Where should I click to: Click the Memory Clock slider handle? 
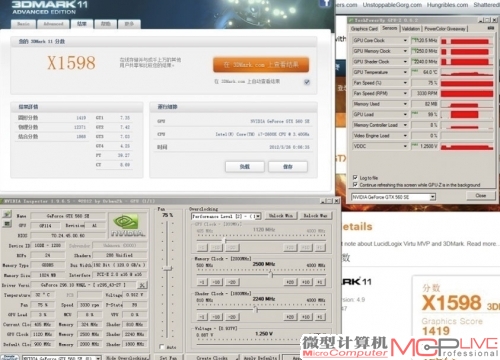pos(272,274)
